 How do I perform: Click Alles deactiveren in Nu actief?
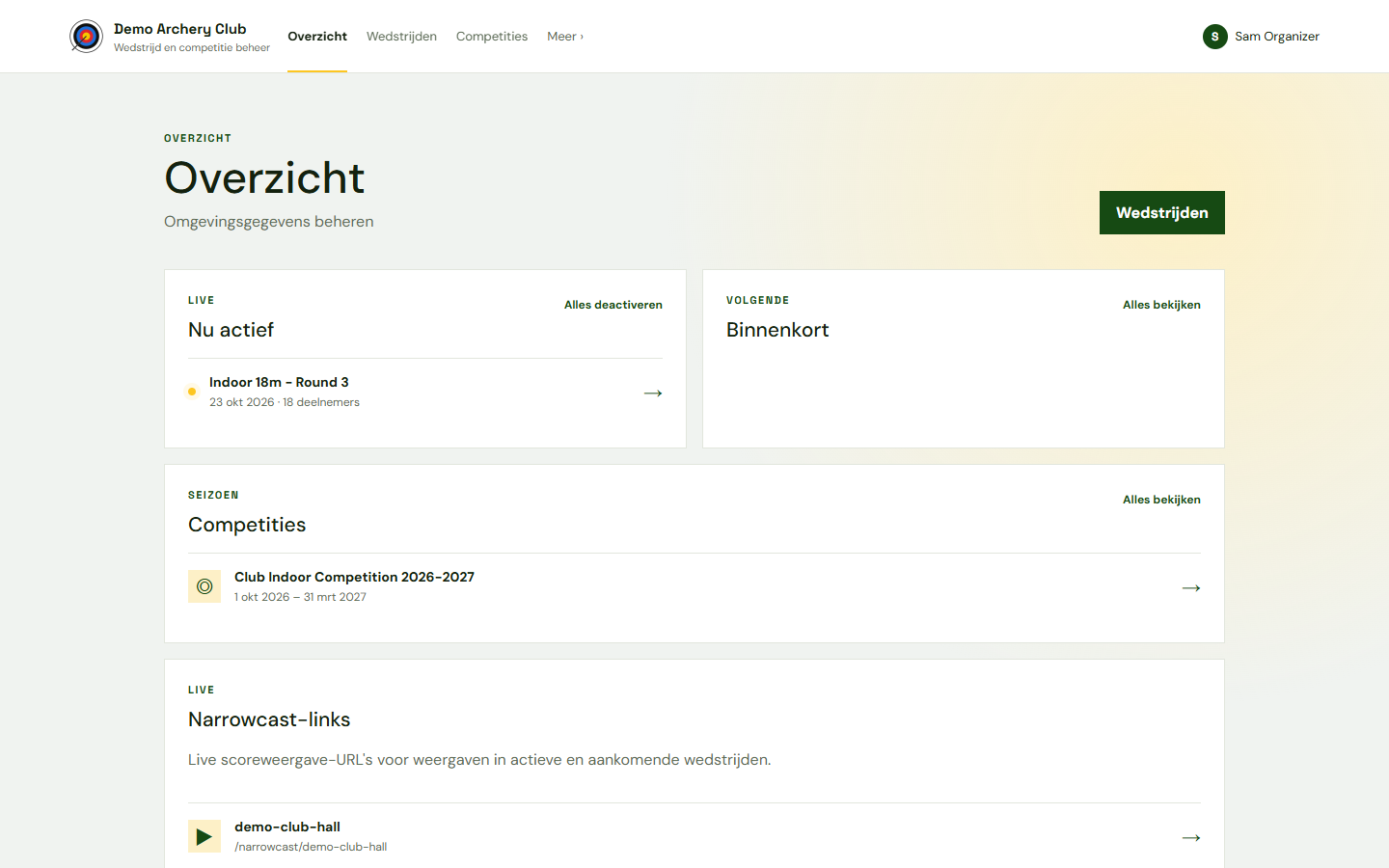click(x=613, y=305)
